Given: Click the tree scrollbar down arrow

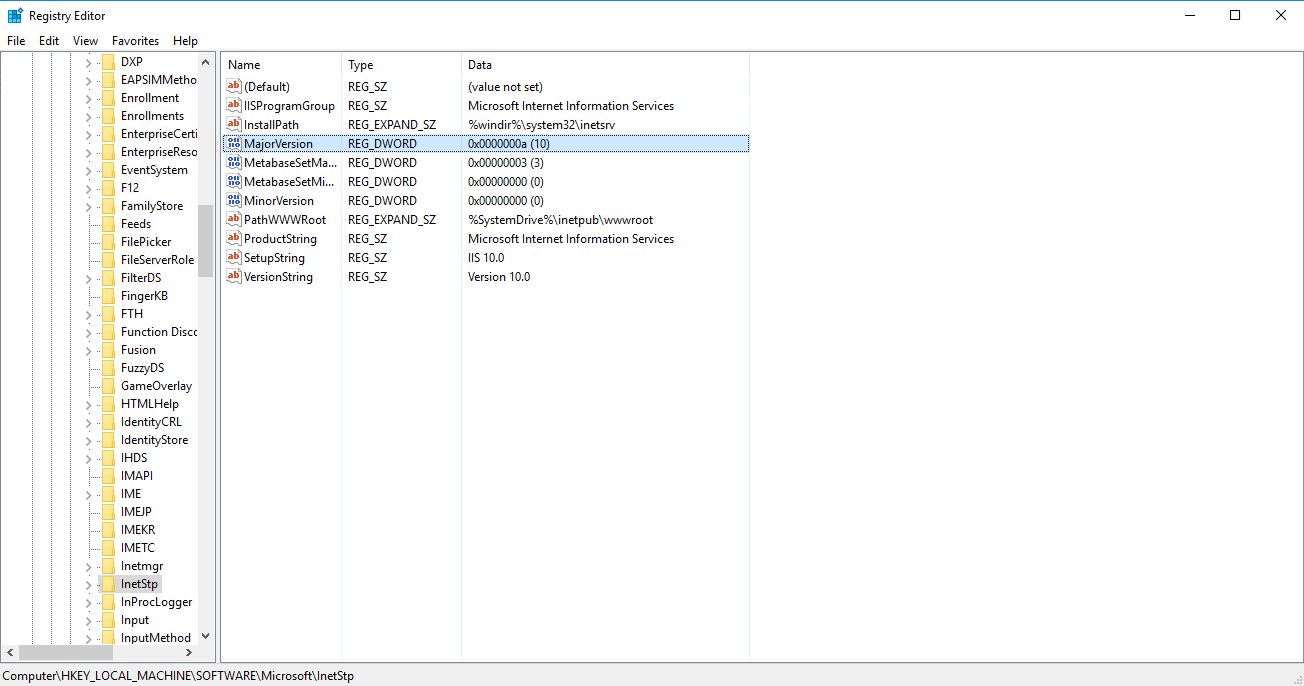Looking at the screenshot, I should (x=206, y=635).
